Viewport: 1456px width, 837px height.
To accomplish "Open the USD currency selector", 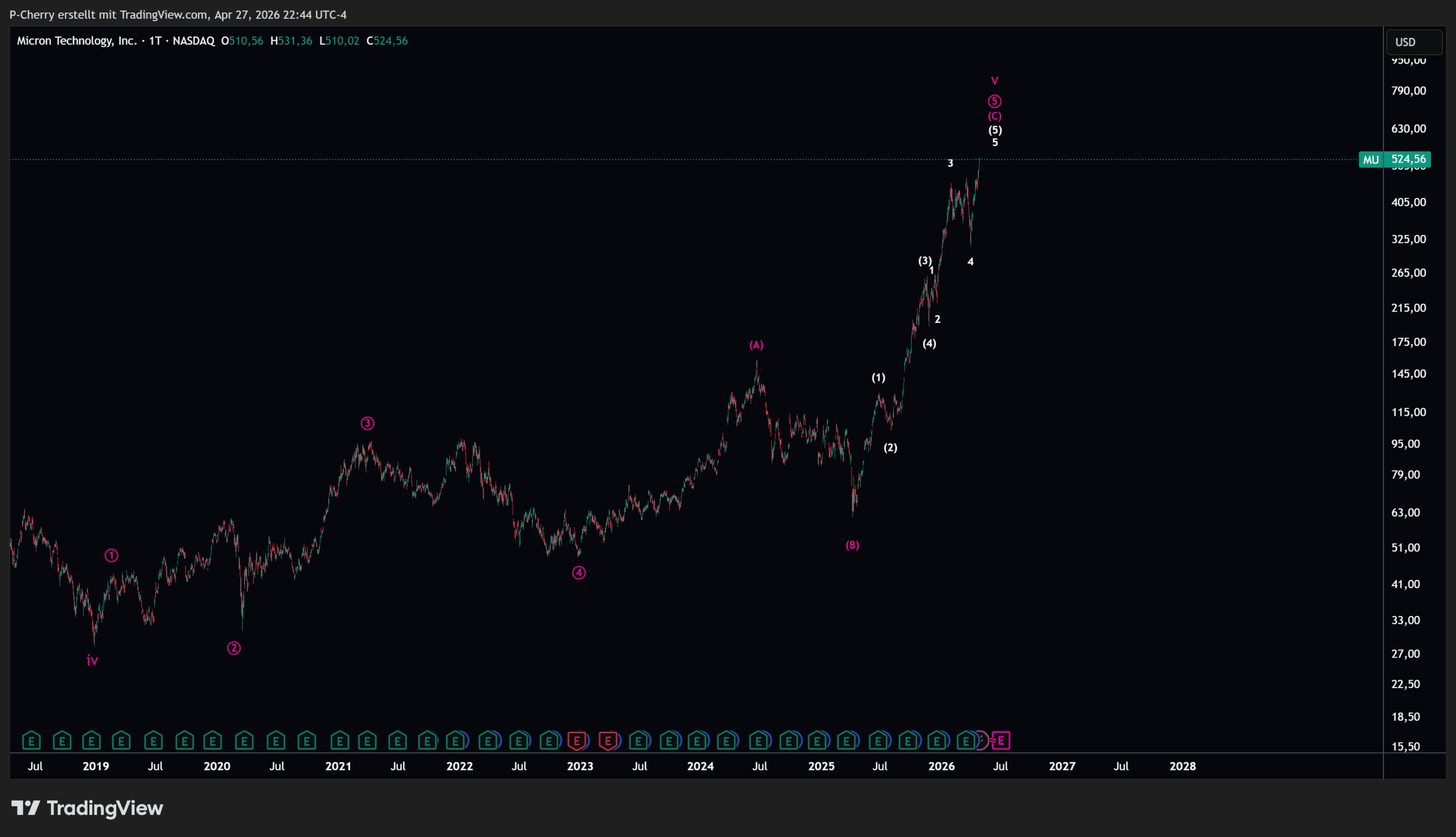I will point(1413,42).
